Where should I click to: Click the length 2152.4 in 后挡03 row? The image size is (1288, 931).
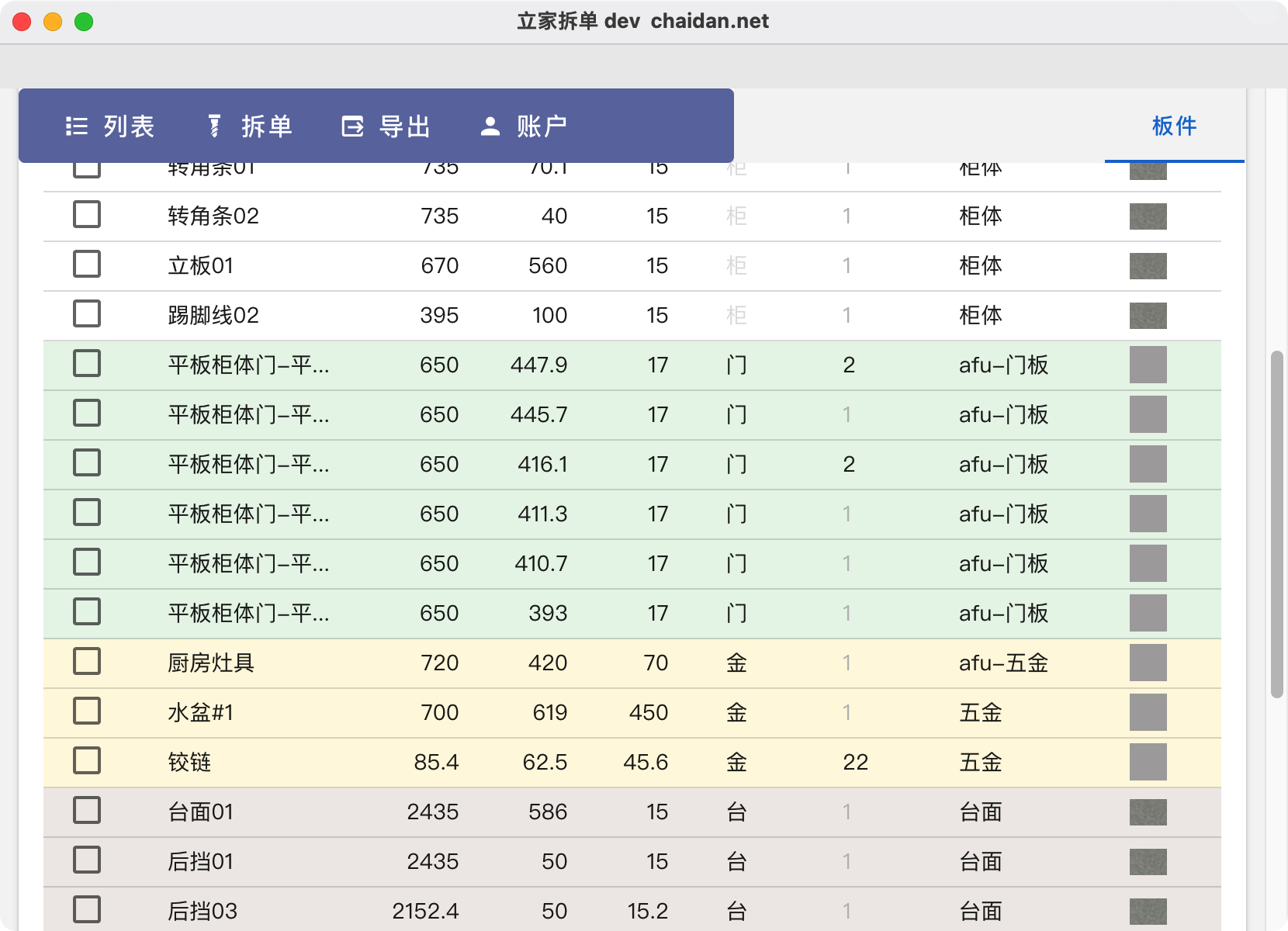(425, 911)
